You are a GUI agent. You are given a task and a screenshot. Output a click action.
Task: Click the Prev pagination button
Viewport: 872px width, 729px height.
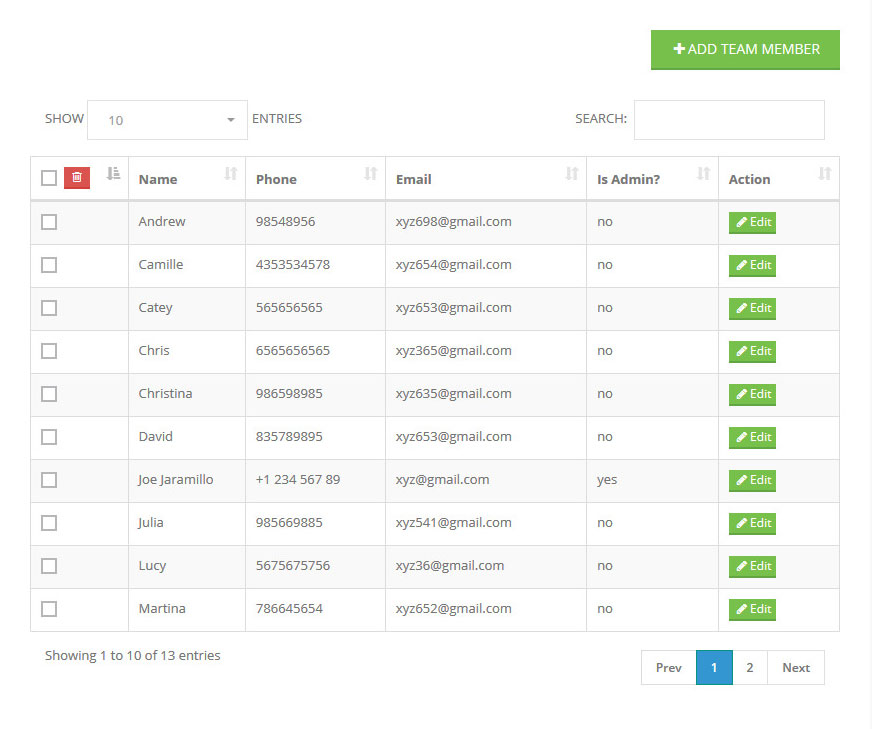pyautogui.click(x=668, y=668)
